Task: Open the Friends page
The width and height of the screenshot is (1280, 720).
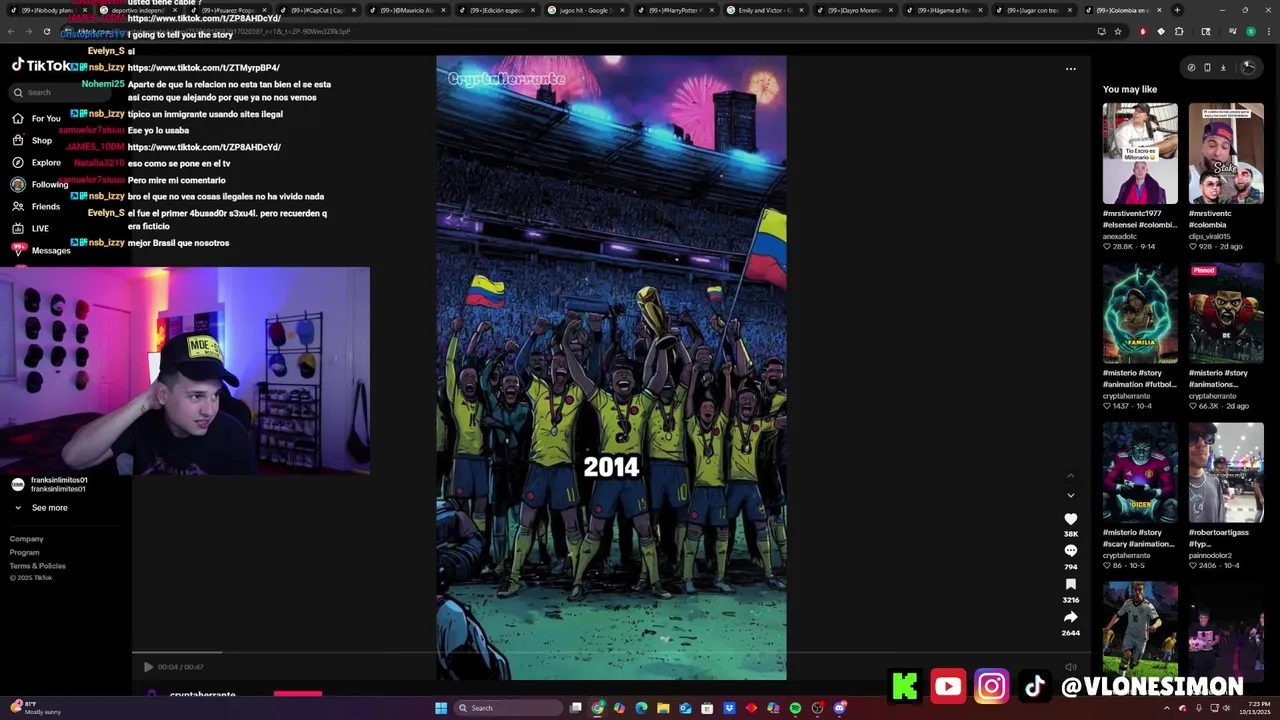Action: [x=36, y=206]
